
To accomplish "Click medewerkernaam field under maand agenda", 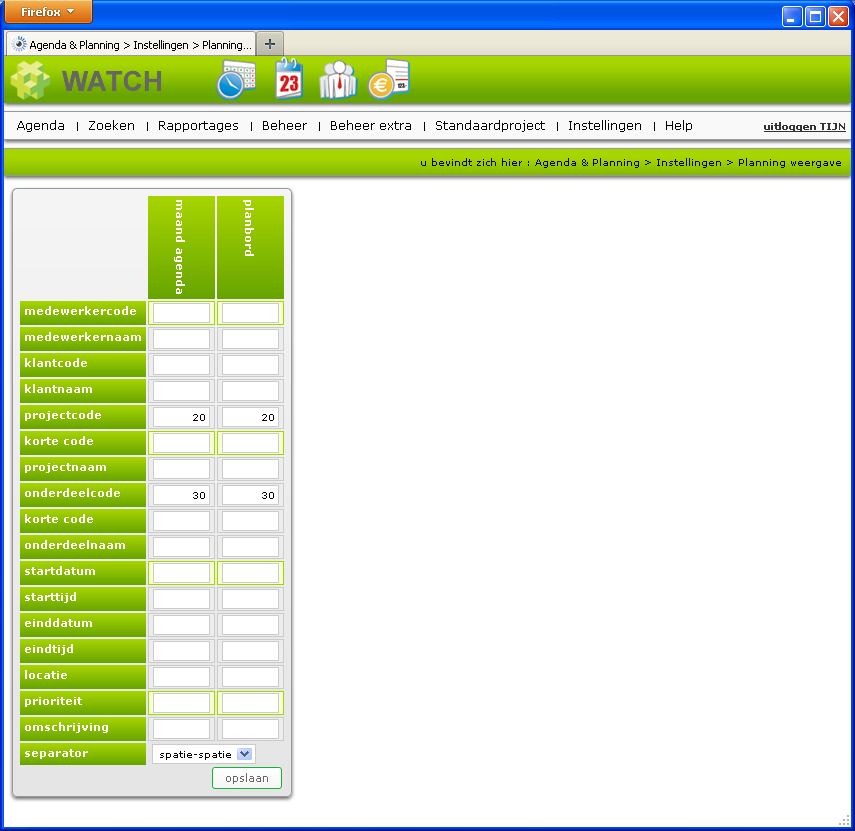I will (x=182, y=339).
